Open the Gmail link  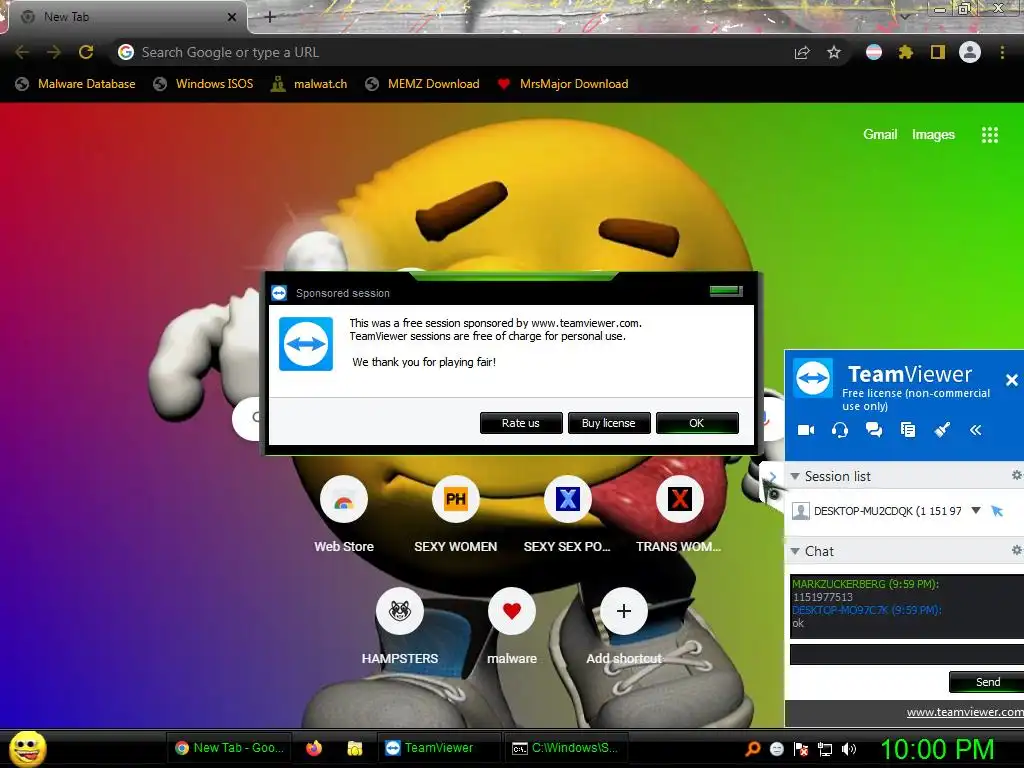(x=880, y=135)
